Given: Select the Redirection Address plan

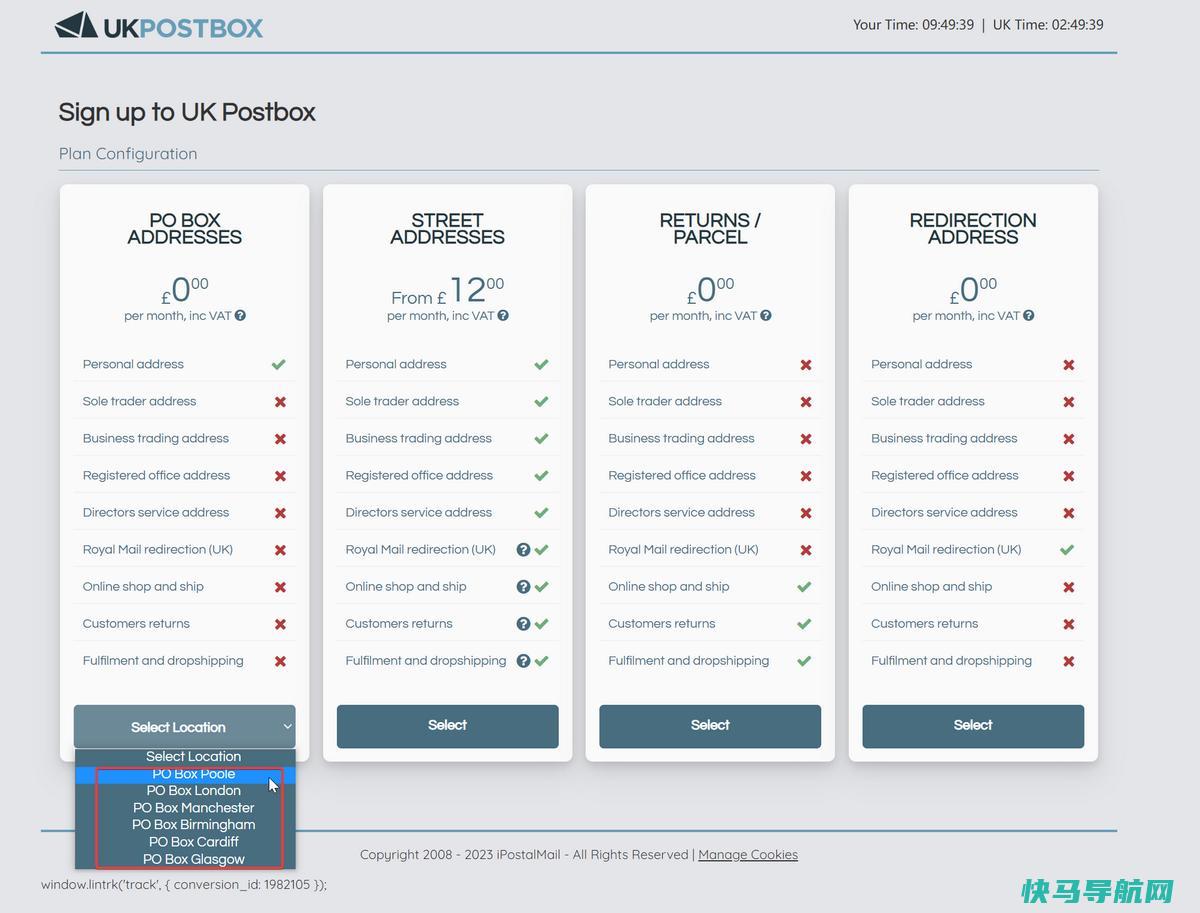Looking at the screenshot, I should (973, 726).
